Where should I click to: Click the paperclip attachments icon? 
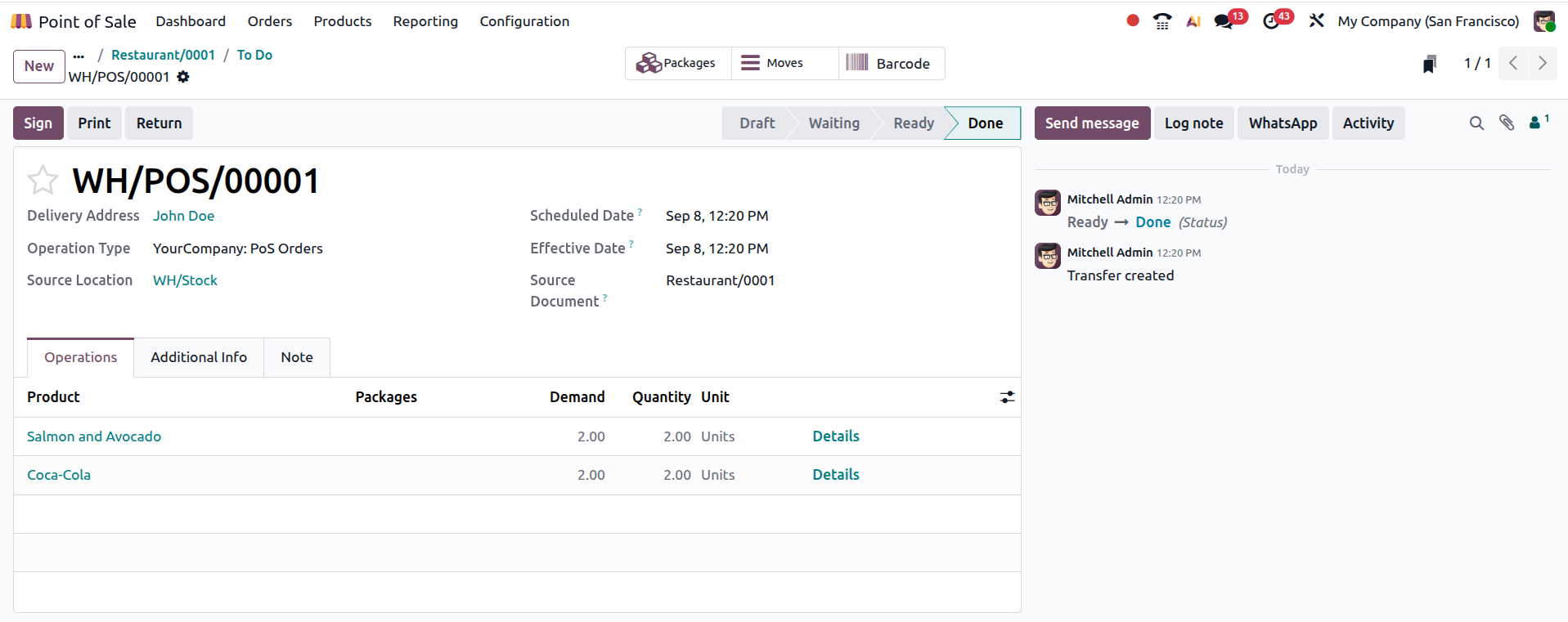(1507, 123)
